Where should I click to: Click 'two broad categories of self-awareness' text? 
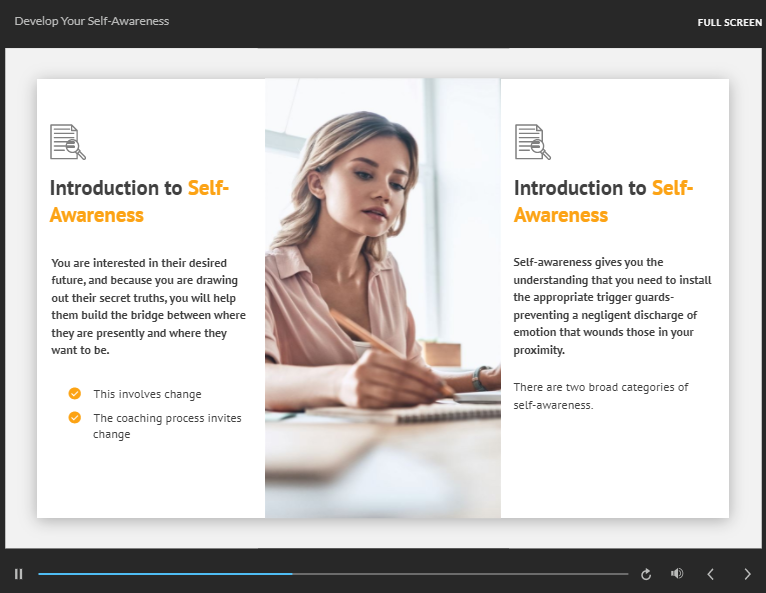(x=600, y=396)
